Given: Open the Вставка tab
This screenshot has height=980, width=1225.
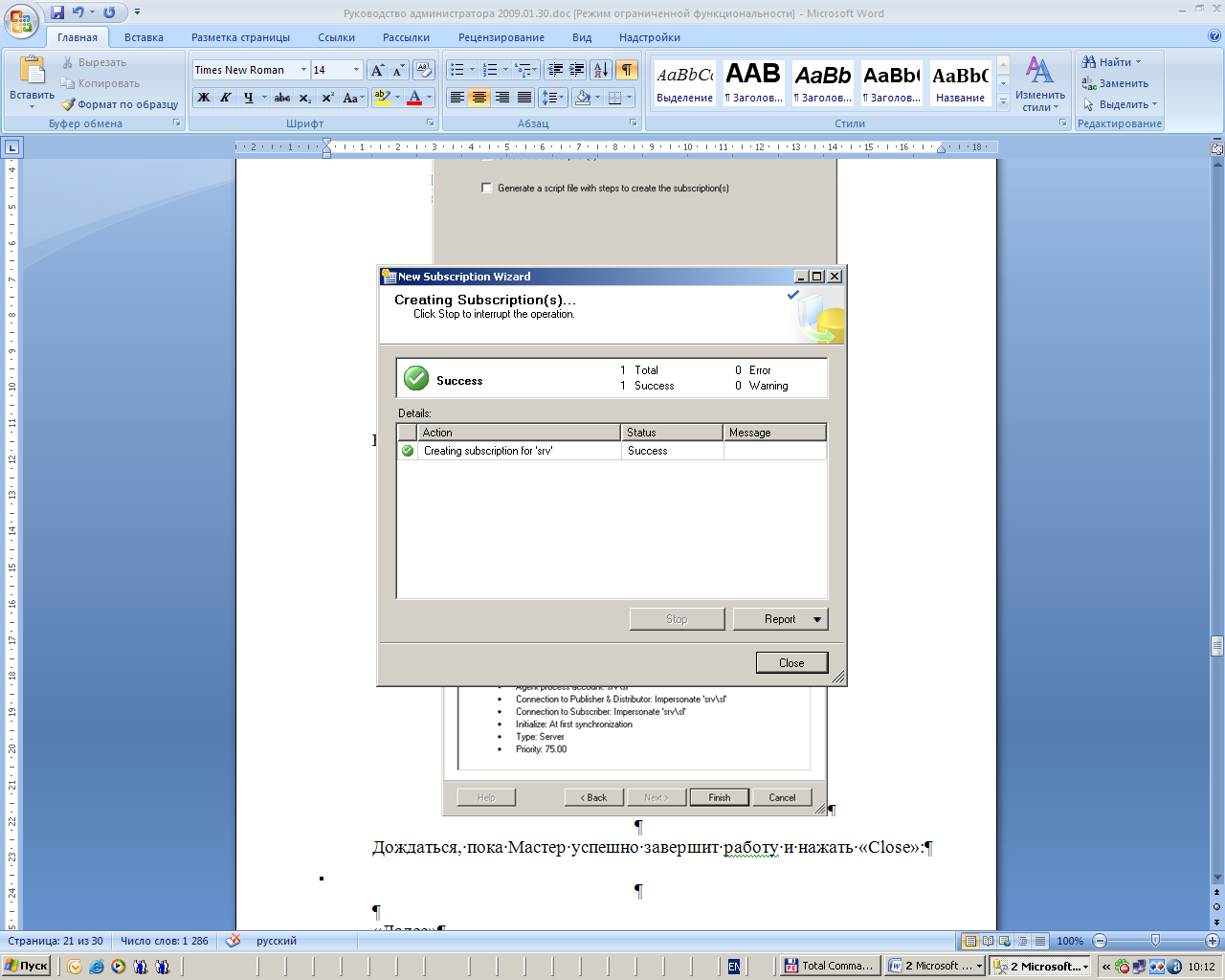Looking at the screenshot, I should [144, 37].
